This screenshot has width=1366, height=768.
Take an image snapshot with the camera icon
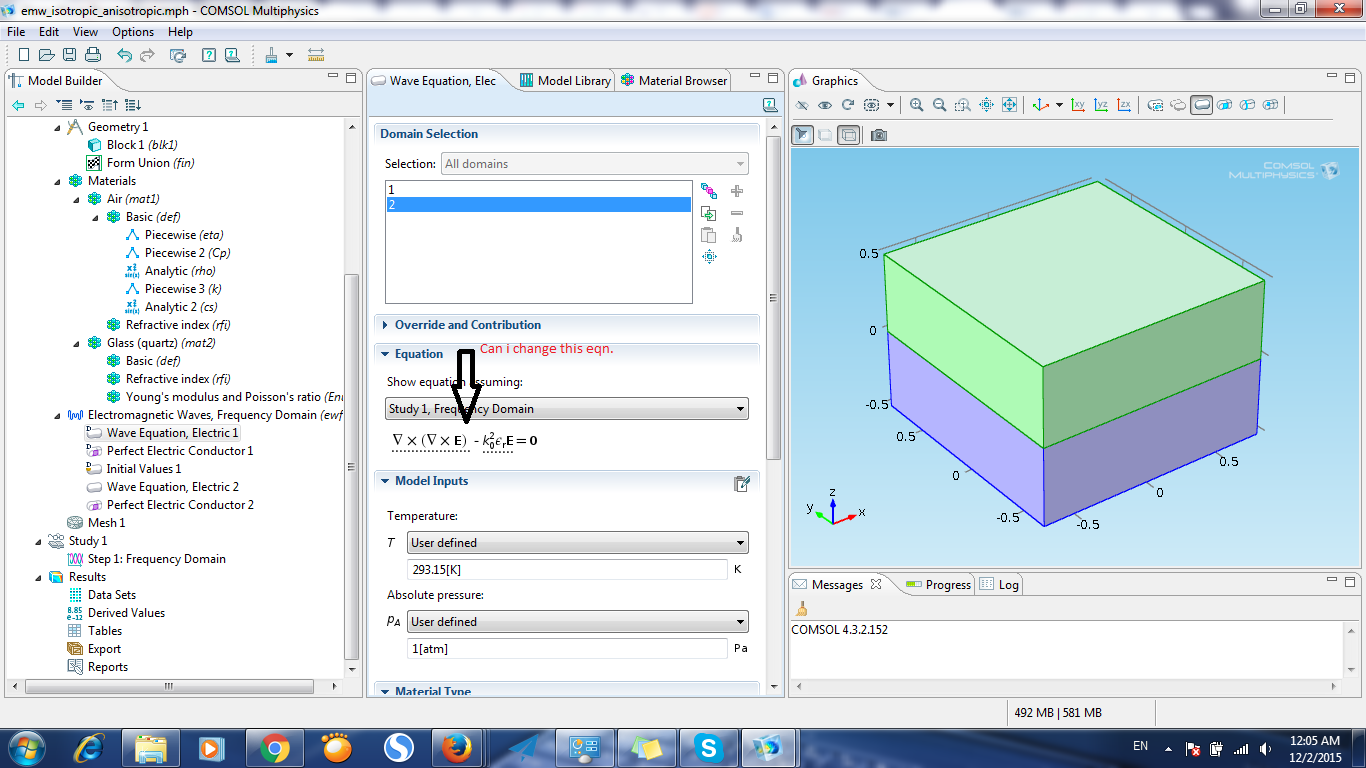click(x=878, y=135)
